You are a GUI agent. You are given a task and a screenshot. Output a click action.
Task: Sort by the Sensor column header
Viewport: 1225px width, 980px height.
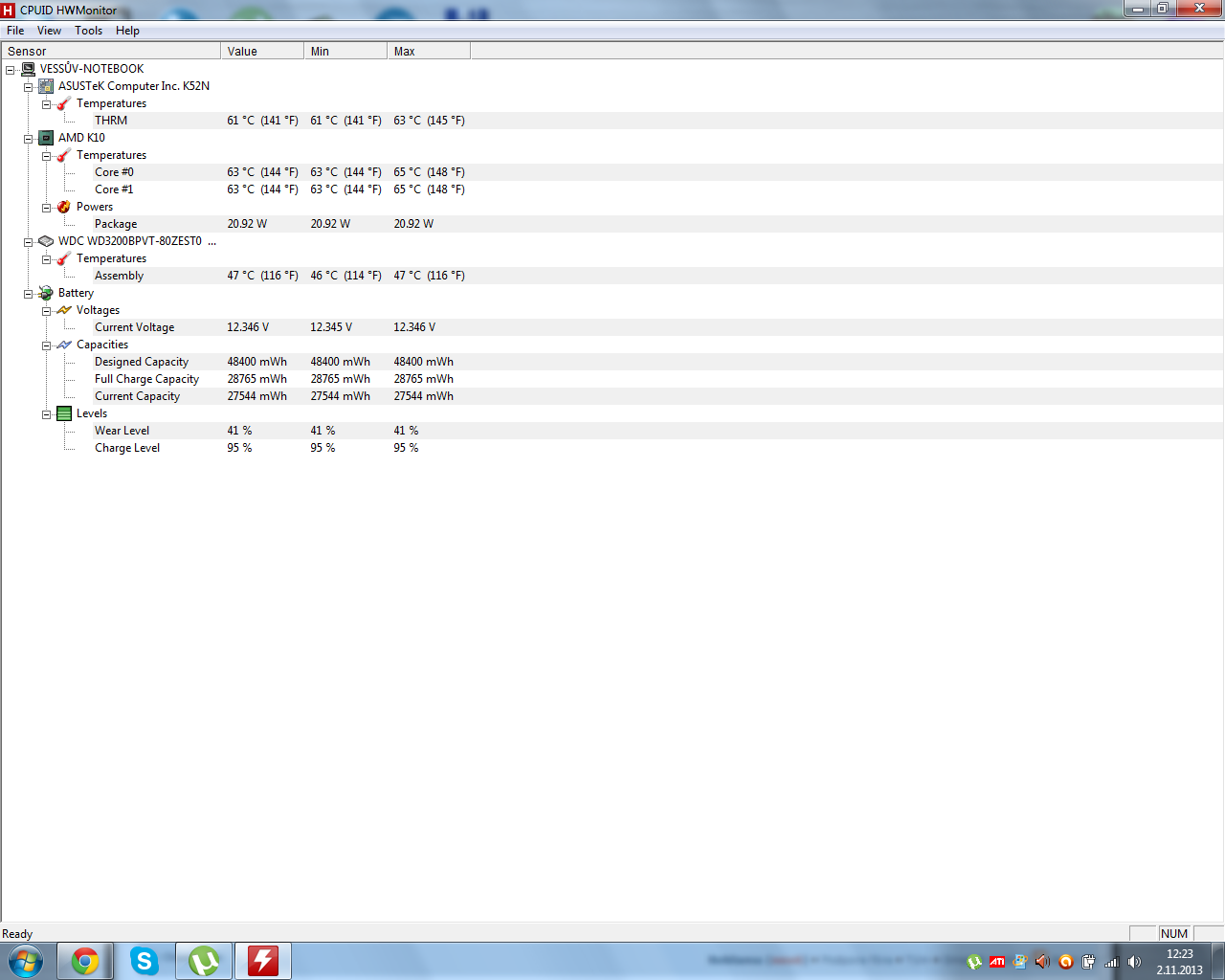[x=111, y=51]
